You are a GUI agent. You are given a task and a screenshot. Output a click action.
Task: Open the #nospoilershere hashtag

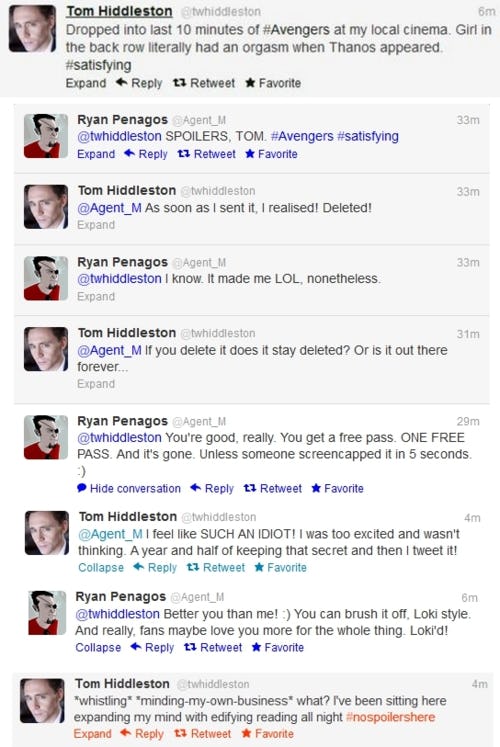[390, 717]
